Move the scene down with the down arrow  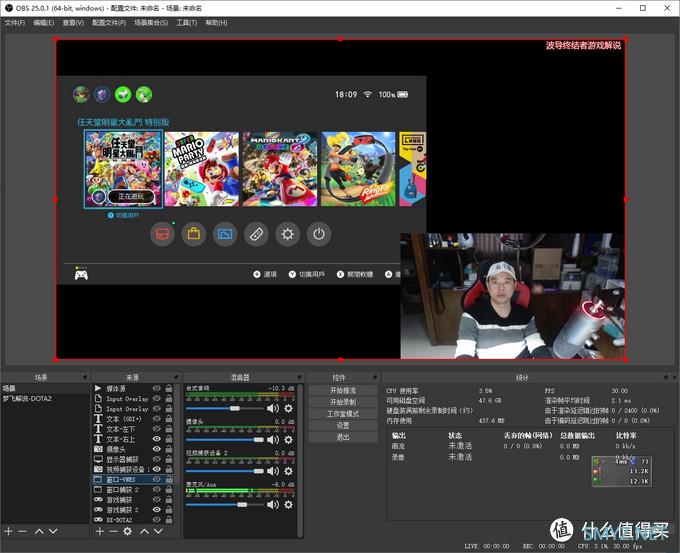click(53, 531)
